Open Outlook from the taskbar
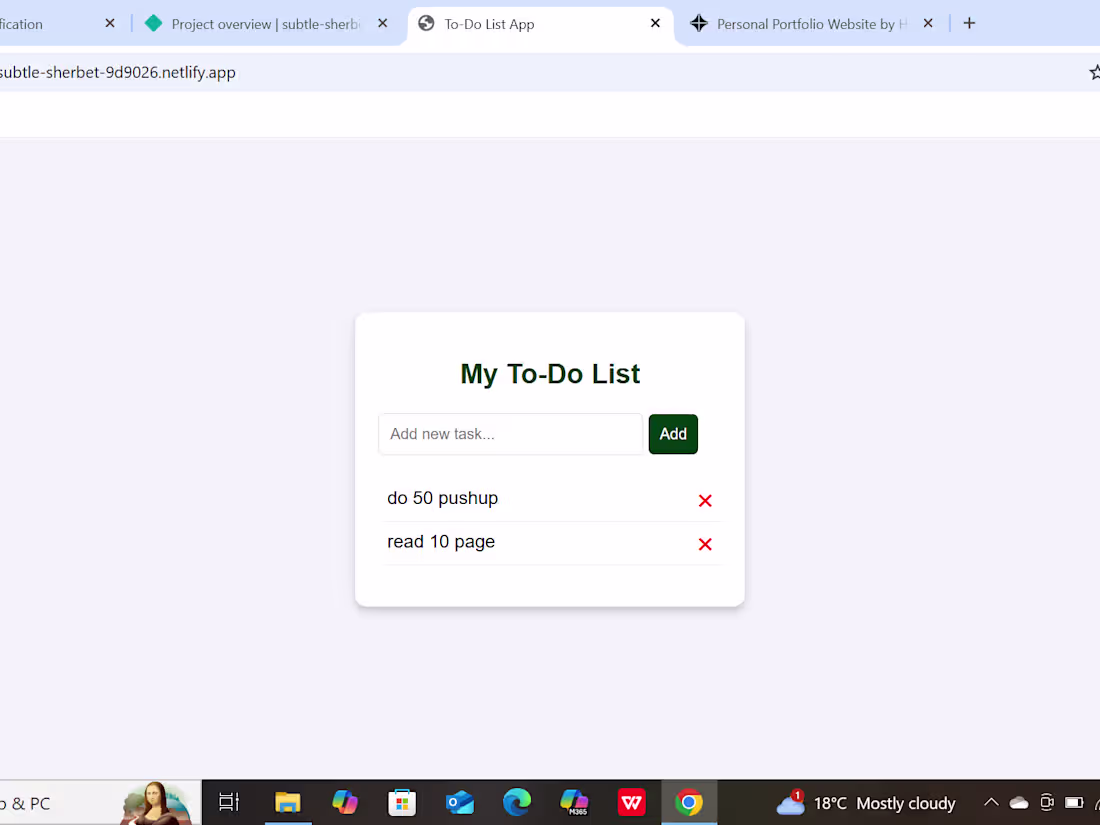 pyautogui.click(x=459, y=802)
